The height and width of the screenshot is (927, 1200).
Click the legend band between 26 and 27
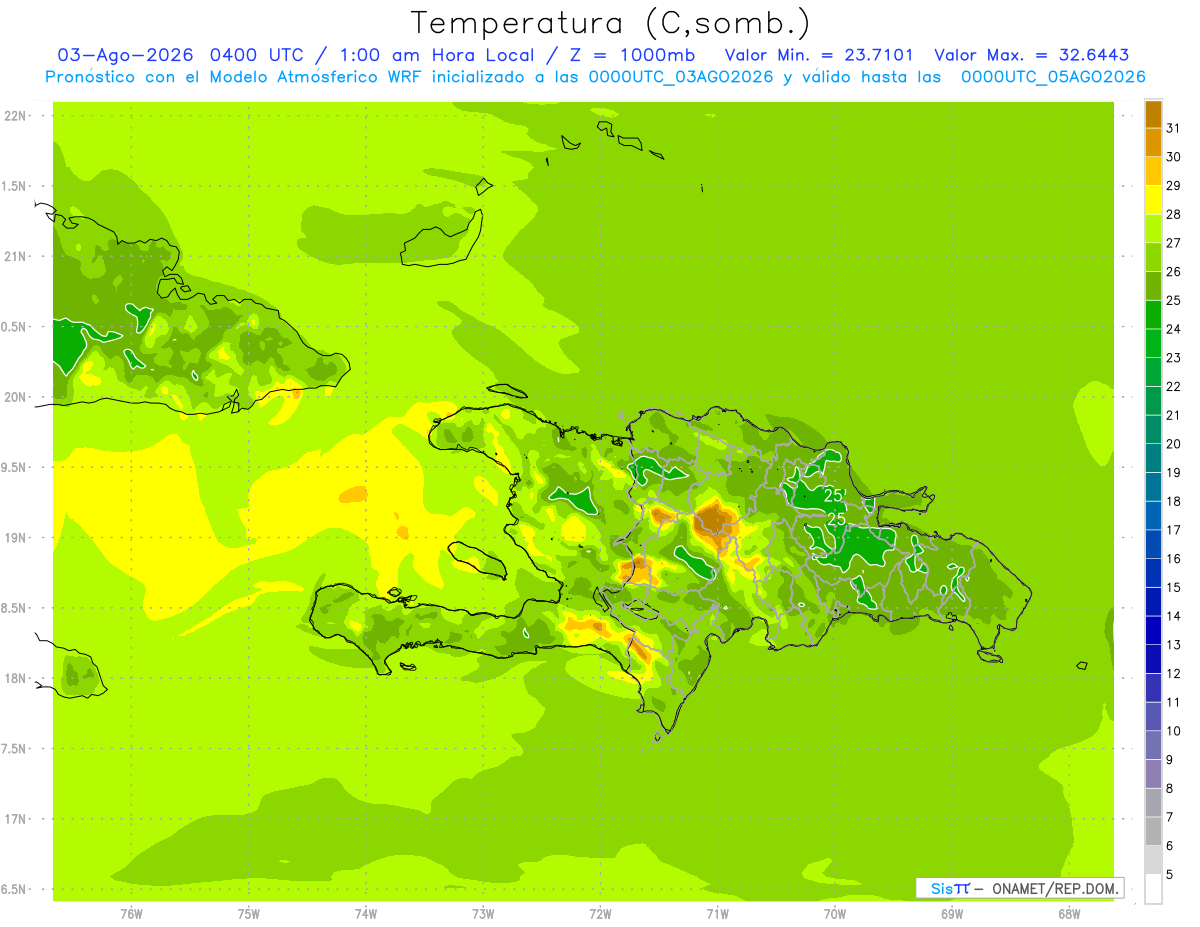pos(1153,257)
